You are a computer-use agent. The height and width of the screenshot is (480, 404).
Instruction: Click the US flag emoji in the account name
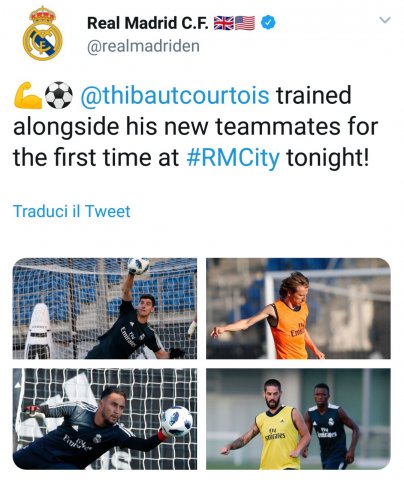245,23
